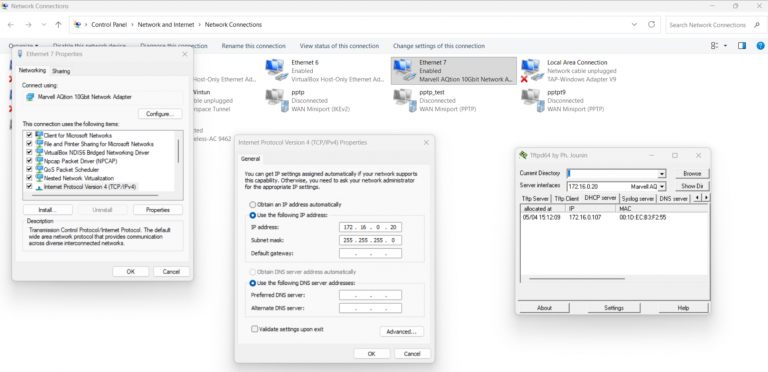
Task: Open the Tftp Server tab
Action: [535, 199]
